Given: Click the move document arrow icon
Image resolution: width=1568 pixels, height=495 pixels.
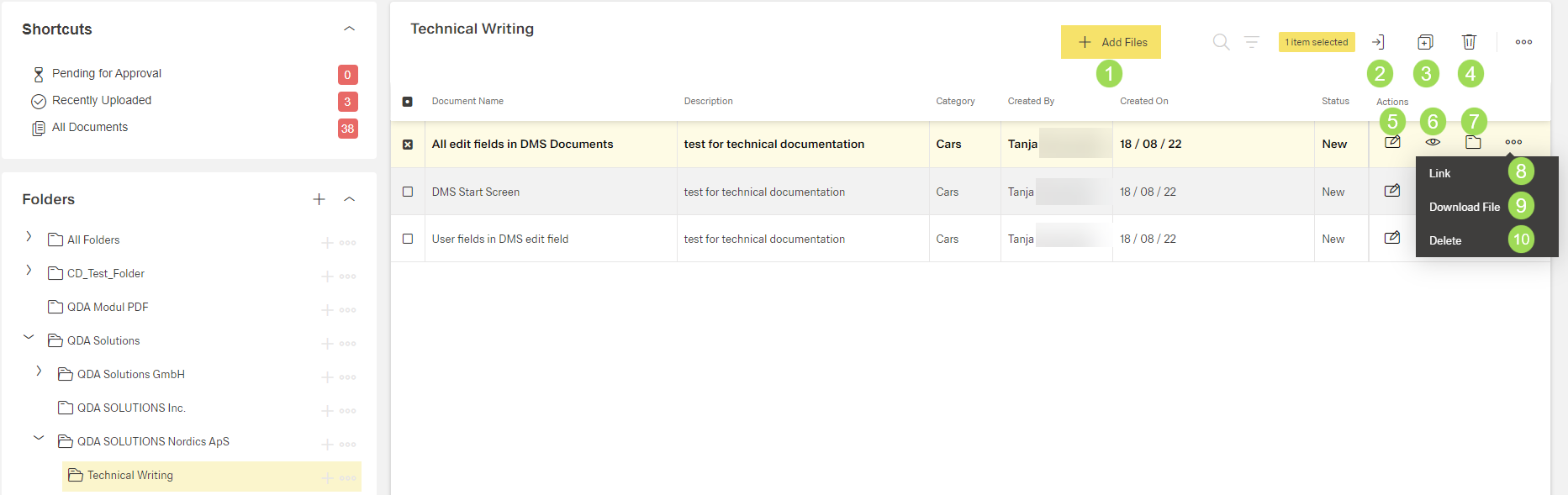Looking at the screenshot, I should click(1378, 42).
